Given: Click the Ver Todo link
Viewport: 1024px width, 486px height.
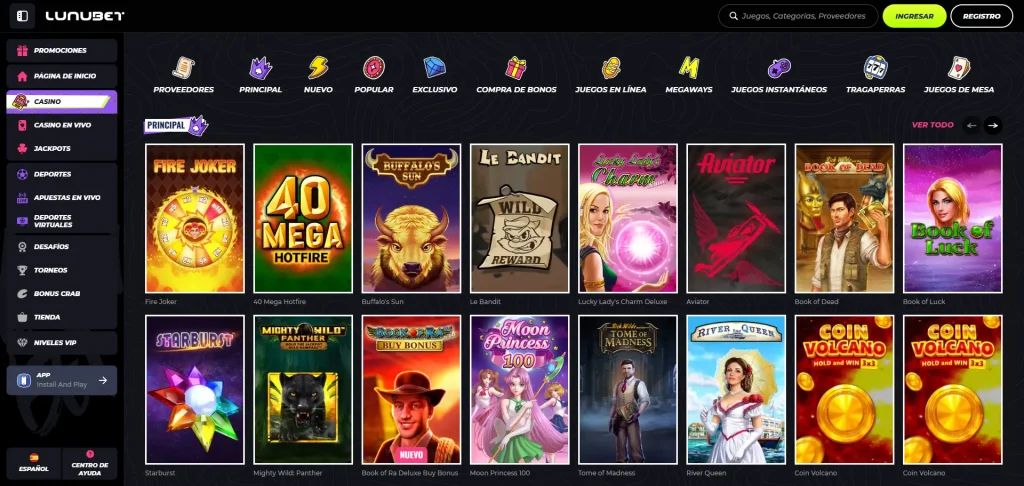Looking at the screenshot, I should pyautogui.click(x=932, y=125).
